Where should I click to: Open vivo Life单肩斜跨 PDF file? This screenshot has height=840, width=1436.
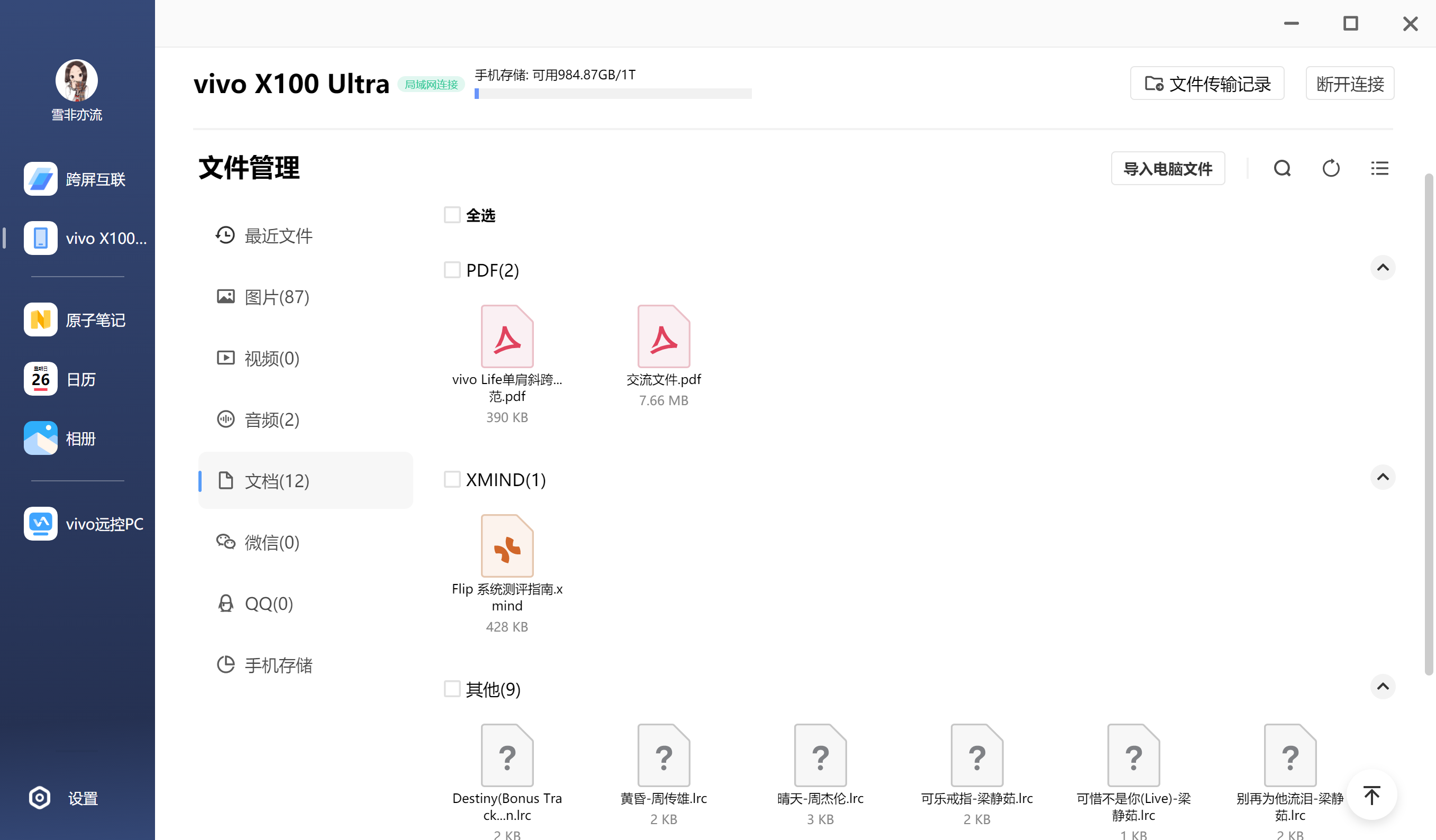pos(507,336)
